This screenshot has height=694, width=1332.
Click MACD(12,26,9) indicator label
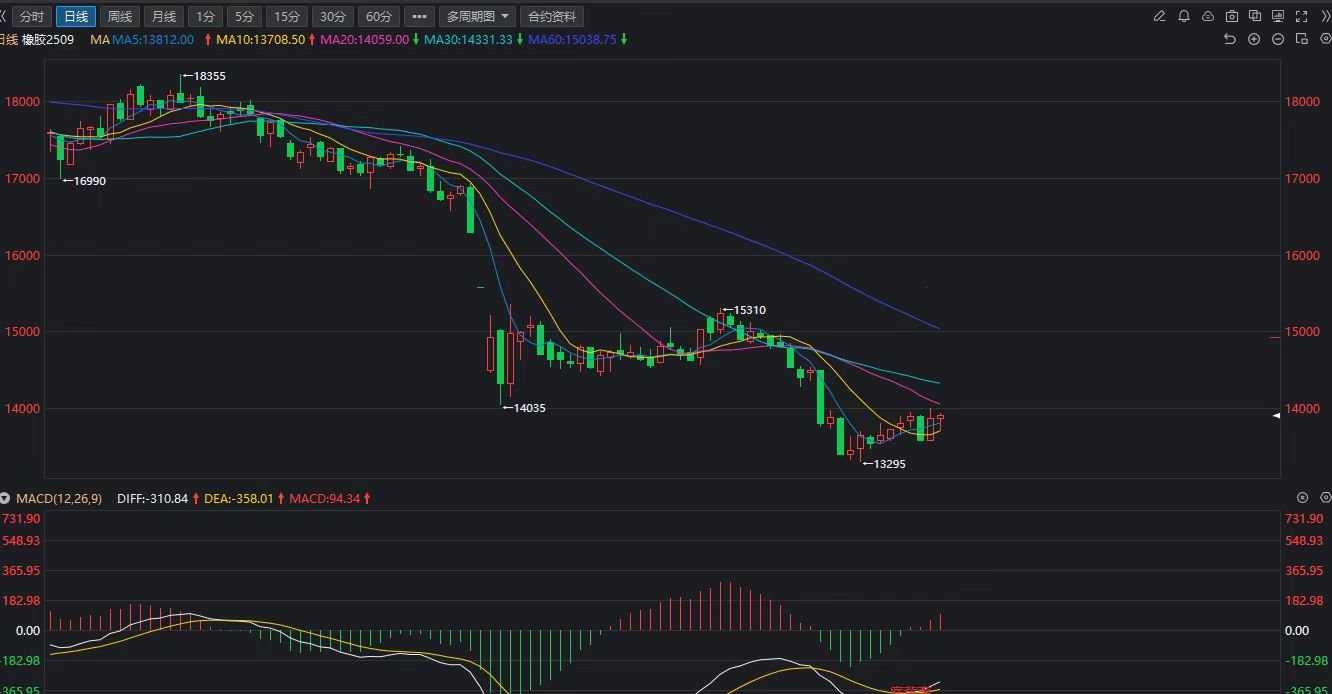click(x=58, y=498)
